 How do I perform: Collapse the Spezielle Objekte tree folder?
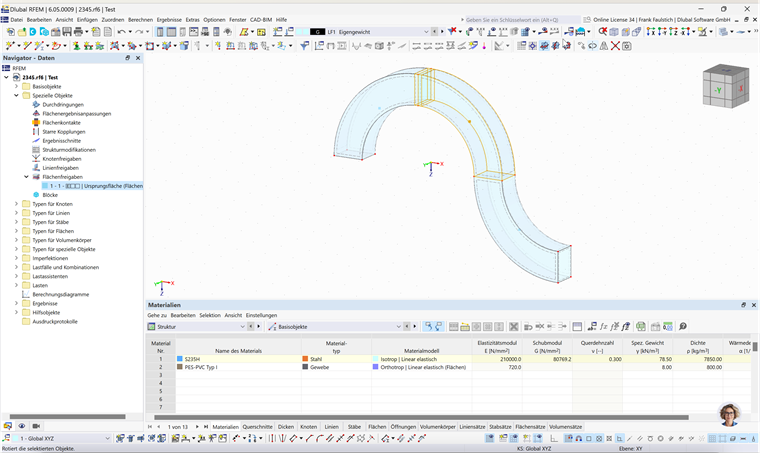[x=16, y=95]
